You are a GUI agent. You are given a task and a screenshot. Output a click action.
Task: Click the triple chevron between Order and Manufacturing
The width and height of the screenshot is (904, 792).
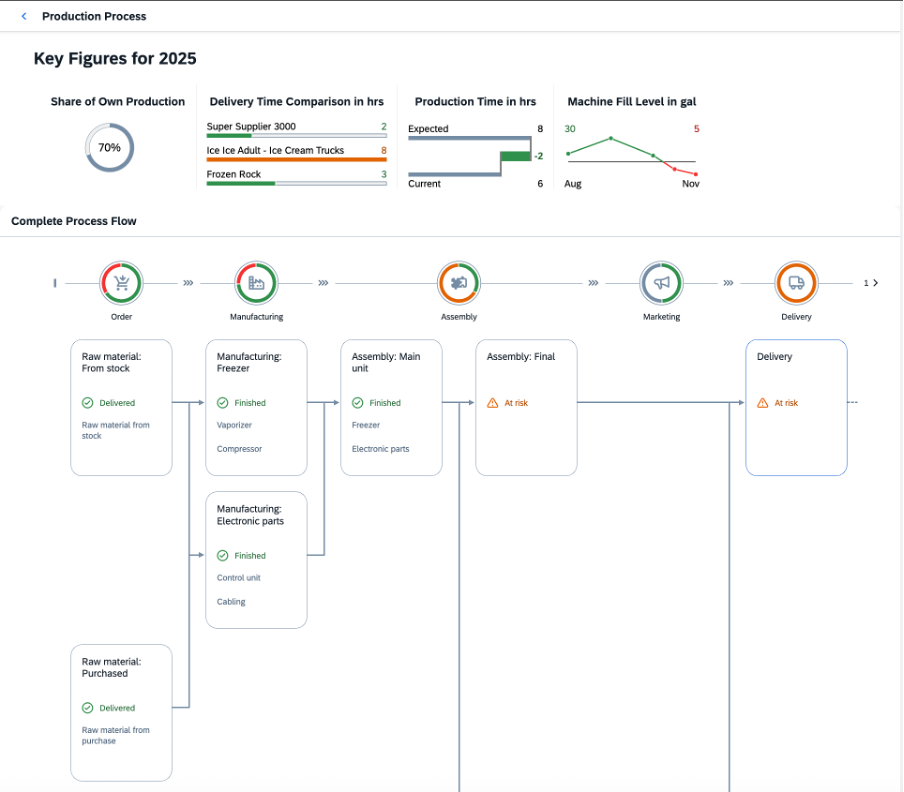(x=188, y=283)
